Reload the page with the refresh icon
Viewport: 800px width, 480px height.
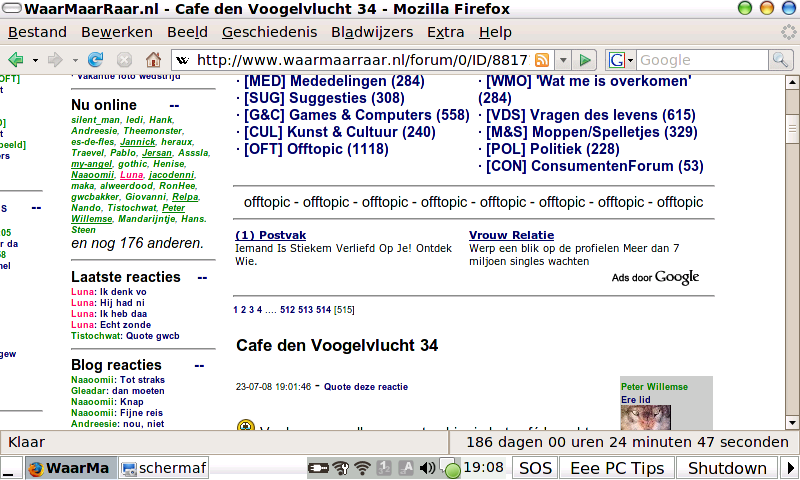tap(96, 60)
